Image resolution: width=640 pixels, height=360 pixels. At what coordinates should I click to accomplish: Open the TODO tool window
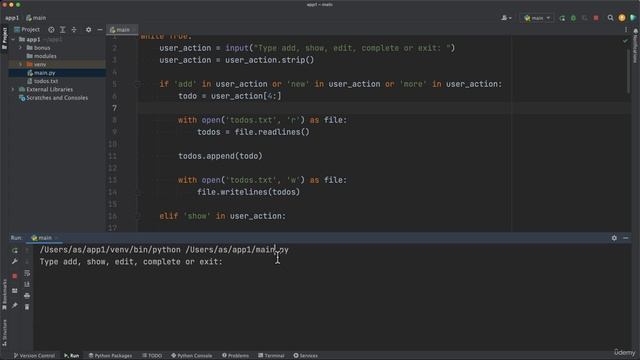point(152,356)
